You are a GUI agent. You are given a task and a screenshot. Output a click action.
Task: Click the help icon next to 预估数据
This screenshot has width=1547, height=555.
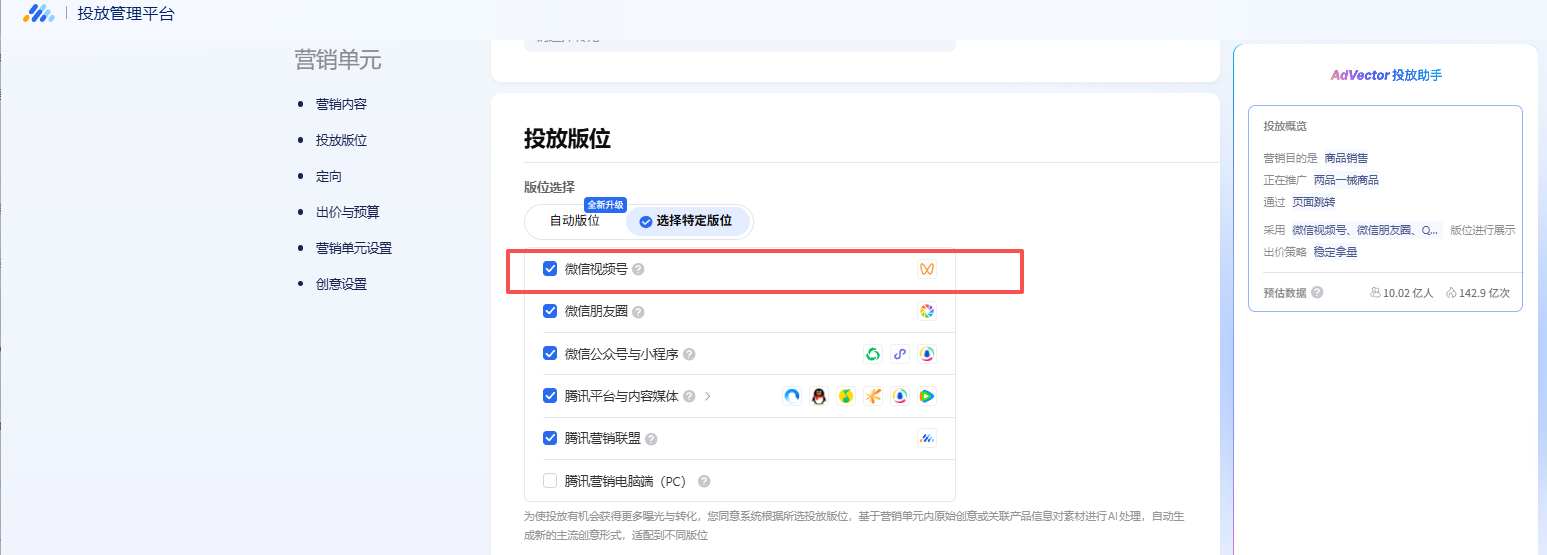coord(1317,293)
